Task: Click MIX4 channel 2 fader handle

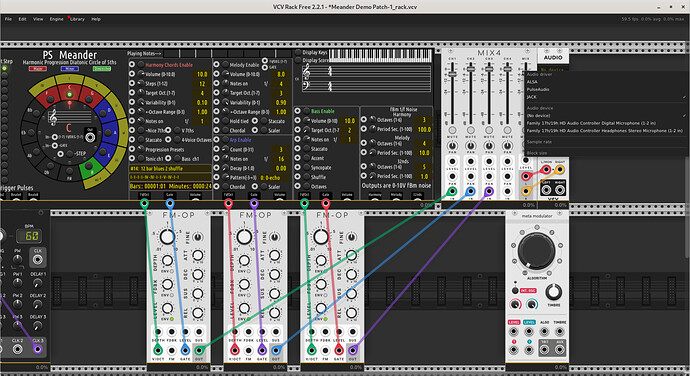Action: (x=471, y=68)
